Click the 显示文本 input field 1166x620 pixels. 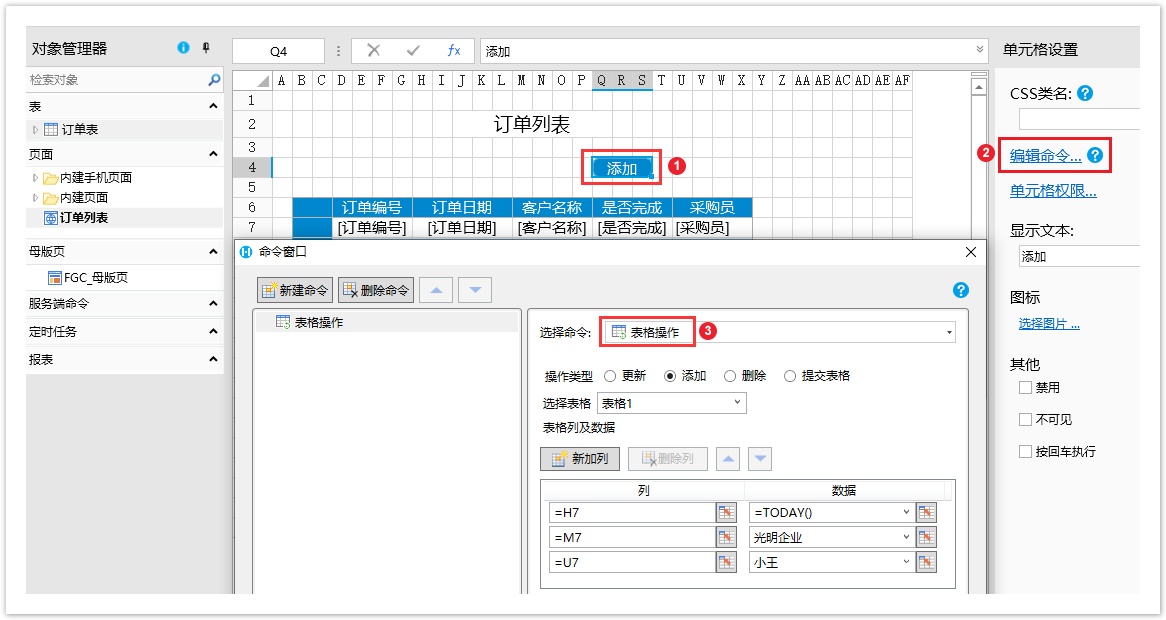pos(1078,257)
